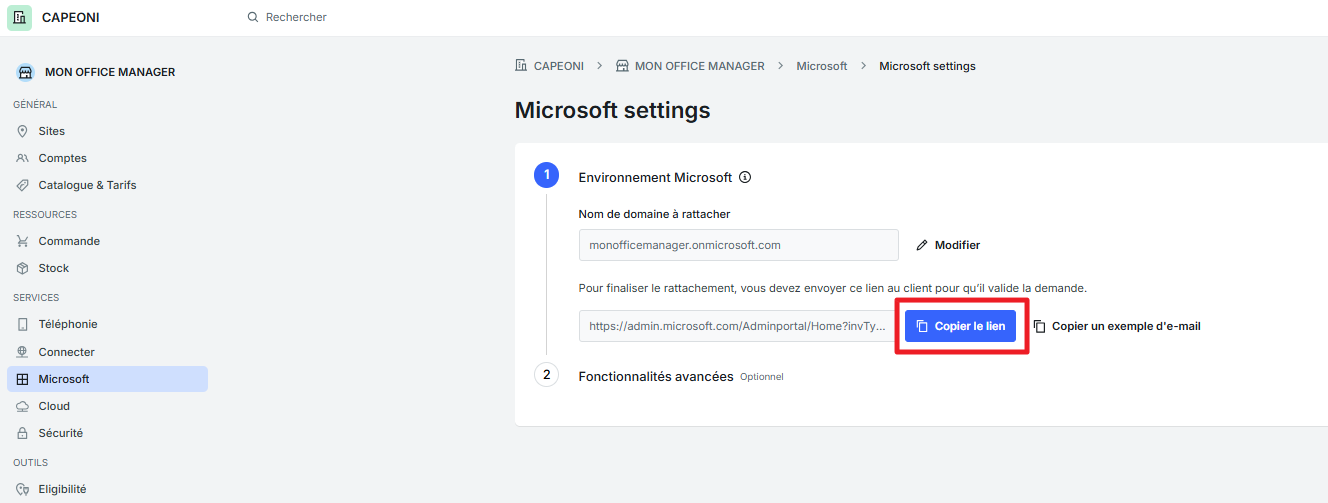Screen dimensions: 1328x503
Task: Click the Microsoft settings page heading
Action: (613, 110)
